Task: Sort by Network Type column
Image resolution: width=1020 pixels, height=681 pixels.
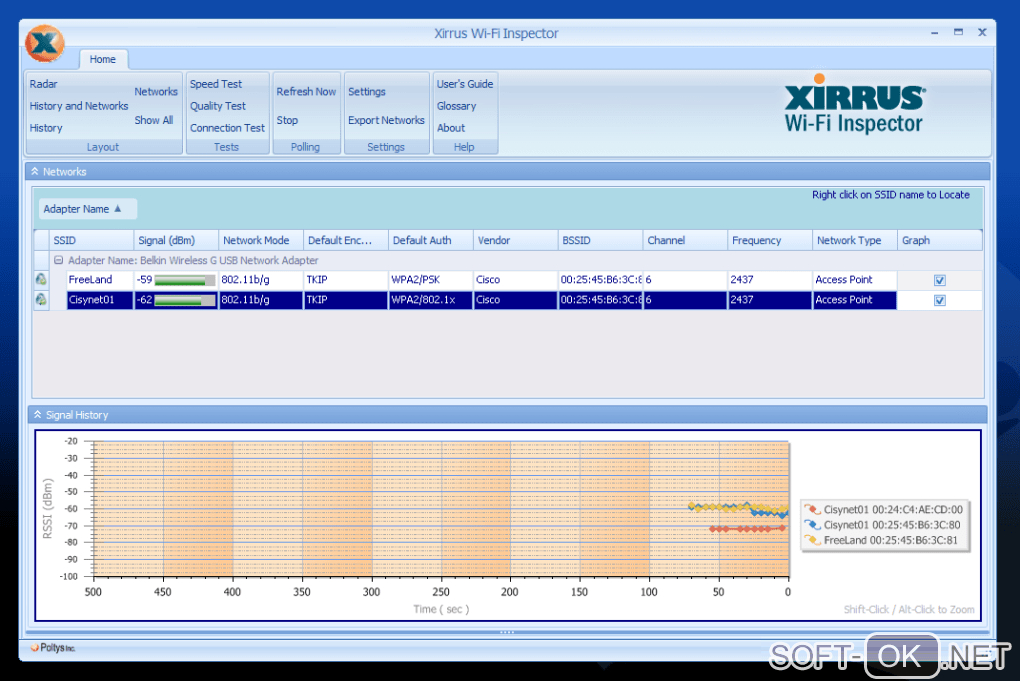Action: click(x=855, y=240)
